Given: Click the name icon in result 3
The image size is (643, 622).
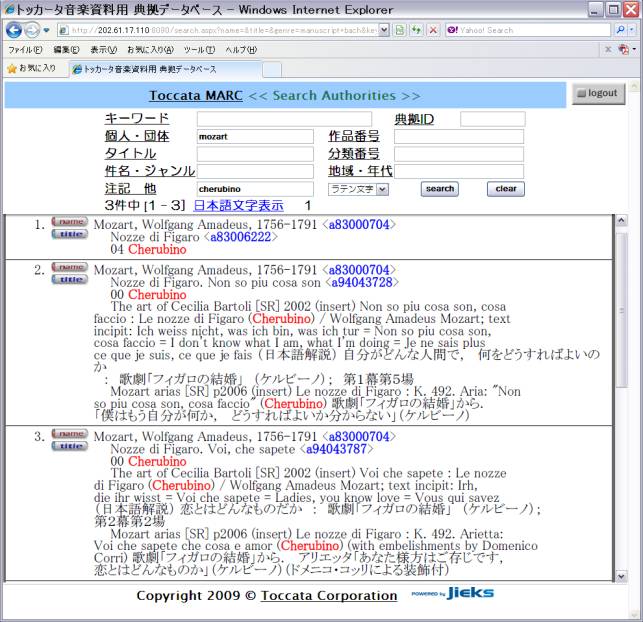Looking at the screenshot, I should click(x=69, y=434).
